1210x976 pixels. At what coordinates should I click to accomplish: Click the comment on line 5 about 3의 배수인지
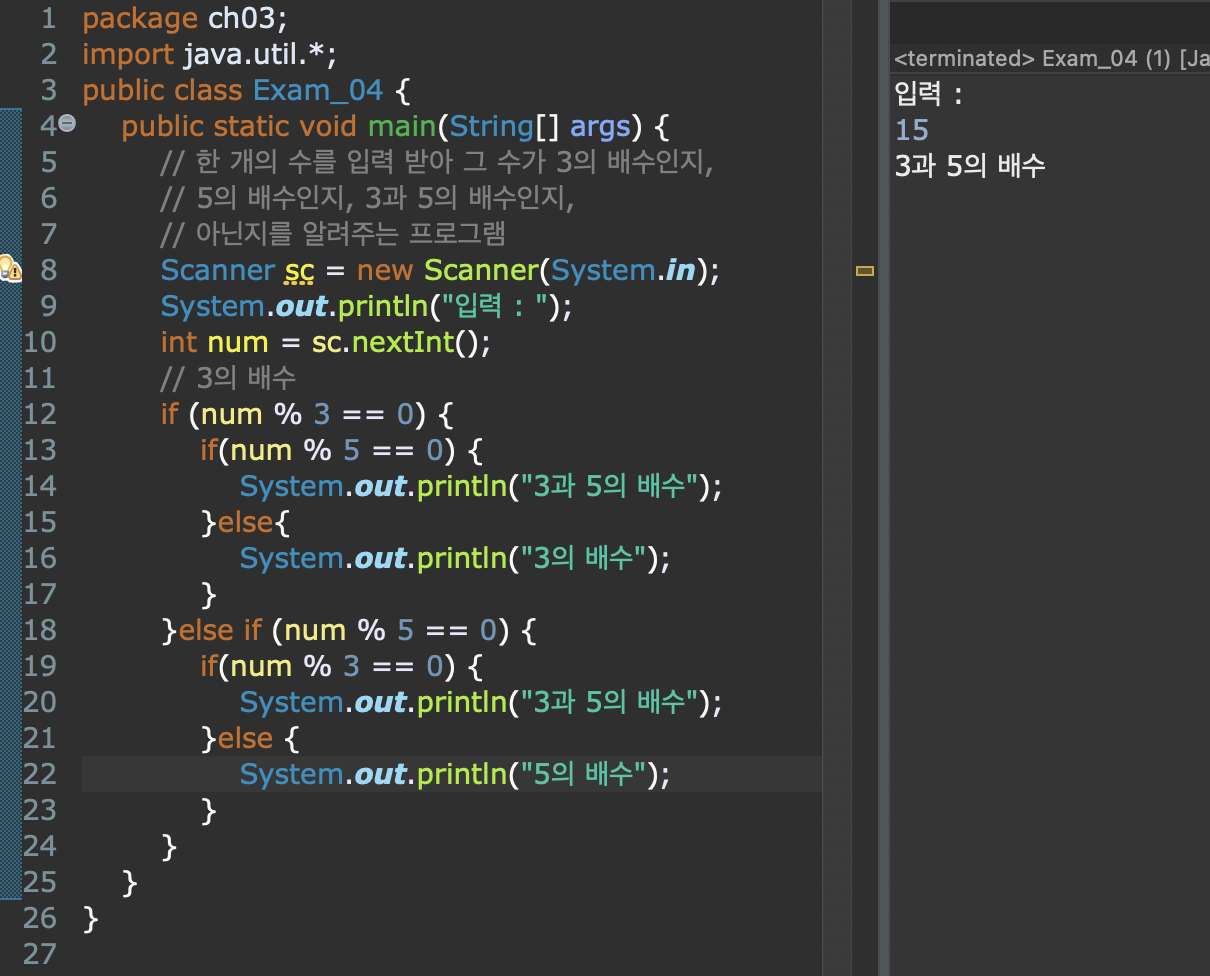coord(437,162)
